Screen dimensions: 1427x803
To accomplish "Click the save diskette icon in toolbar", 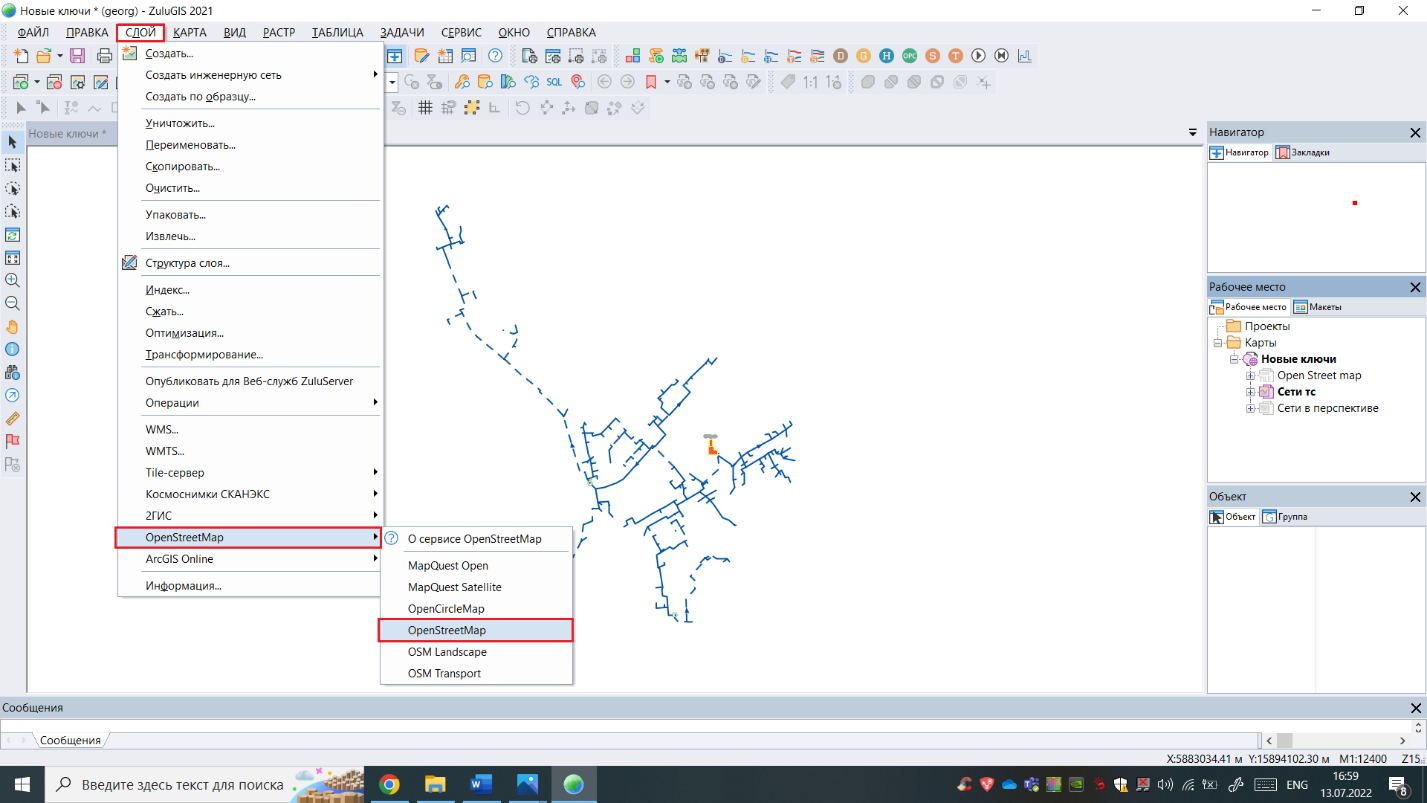I will point(77,56).
